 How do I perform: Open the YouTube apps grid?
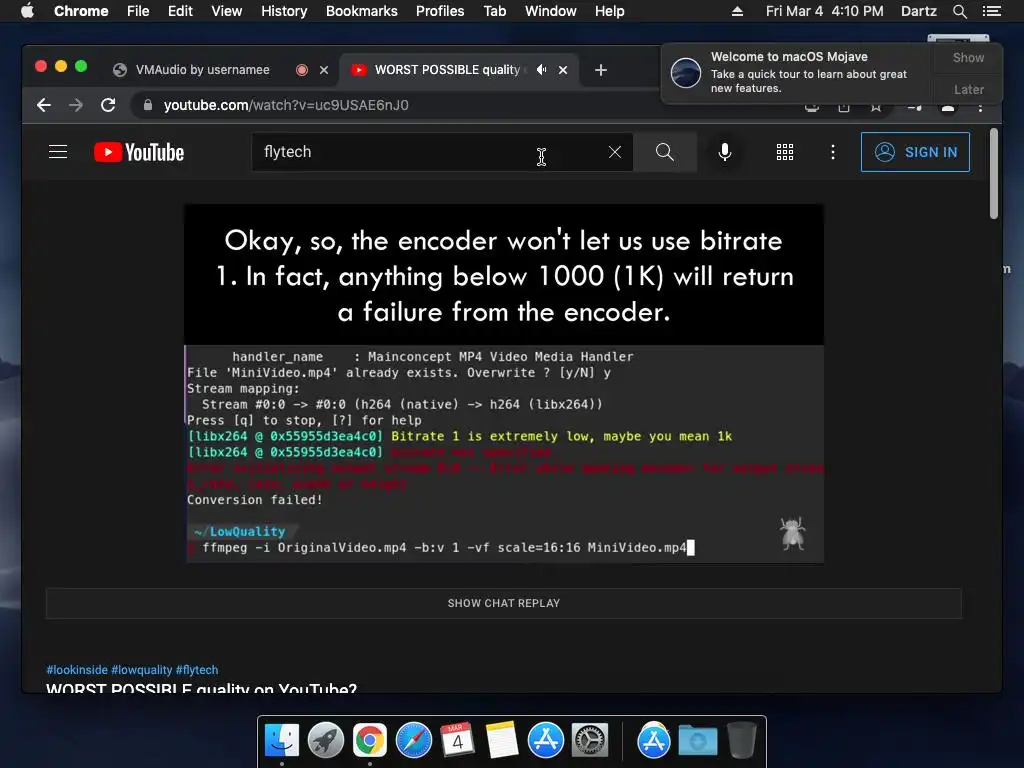(785, 152)
